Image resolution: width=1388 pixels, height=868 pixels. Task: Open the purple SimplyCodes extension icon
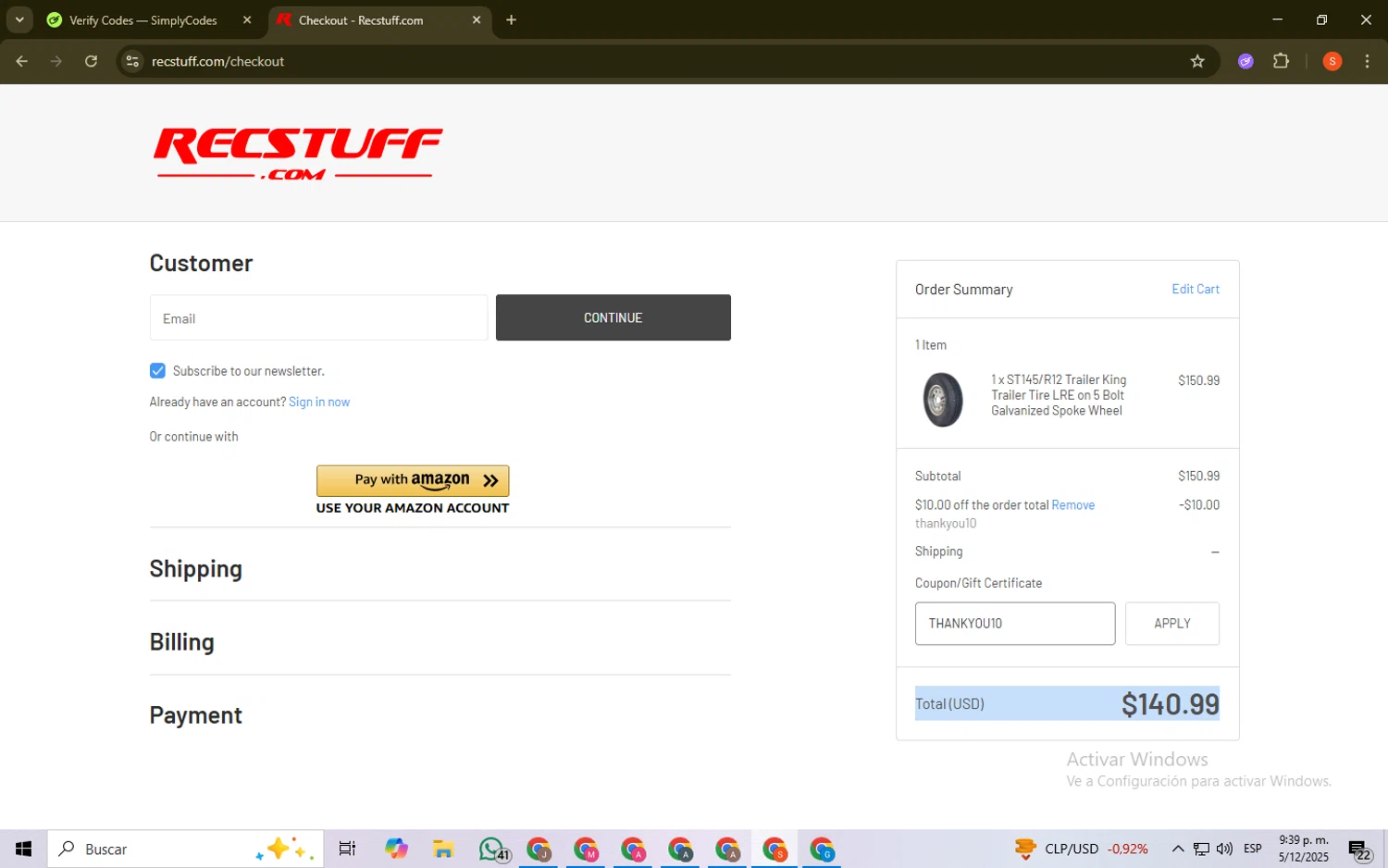click(x=1245, y=61)
